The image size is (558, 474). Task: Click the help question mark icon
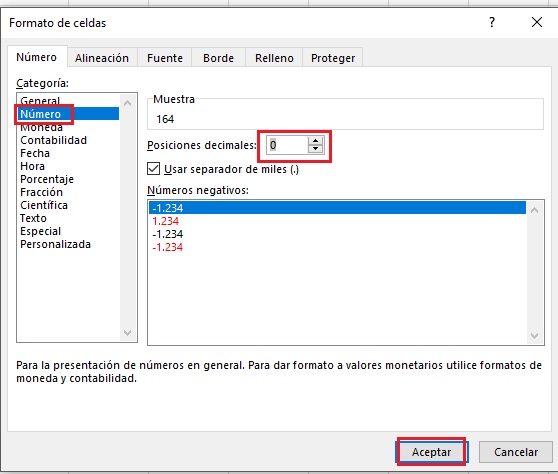[492, 22]
